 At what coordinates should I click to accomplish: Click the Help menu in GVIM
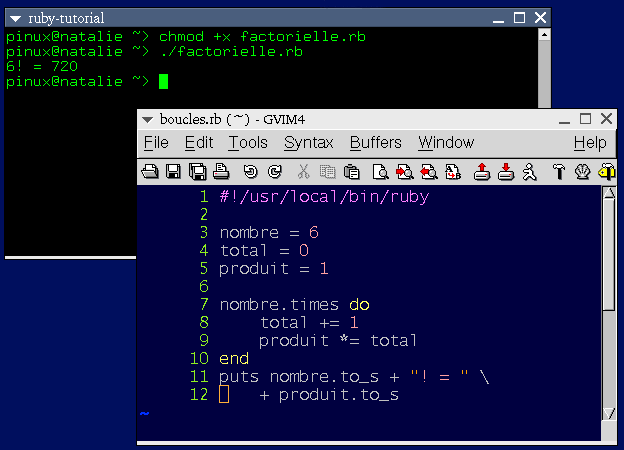point(590,143)
